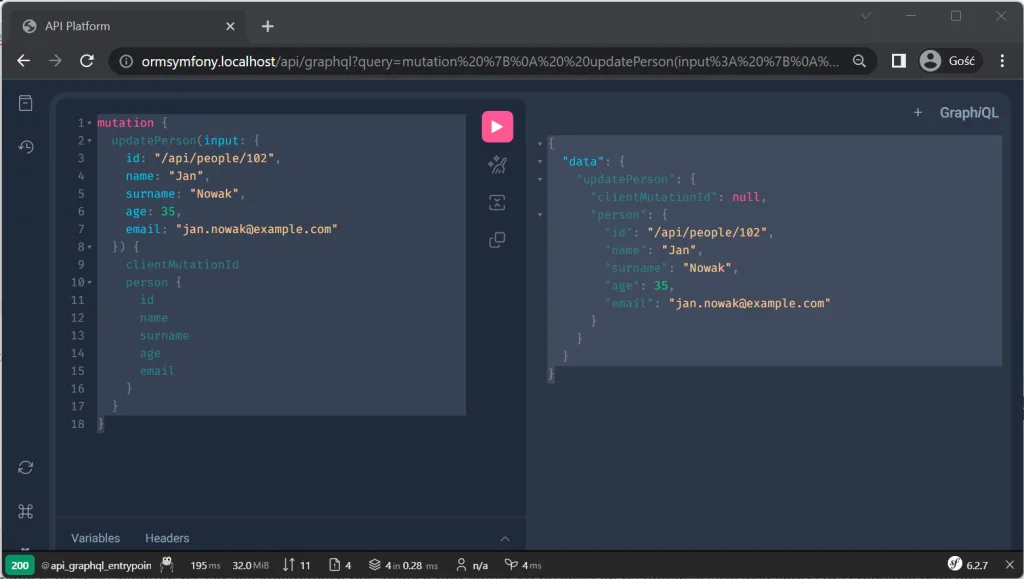Open the Variables editor tab

[x=95, y=538]
